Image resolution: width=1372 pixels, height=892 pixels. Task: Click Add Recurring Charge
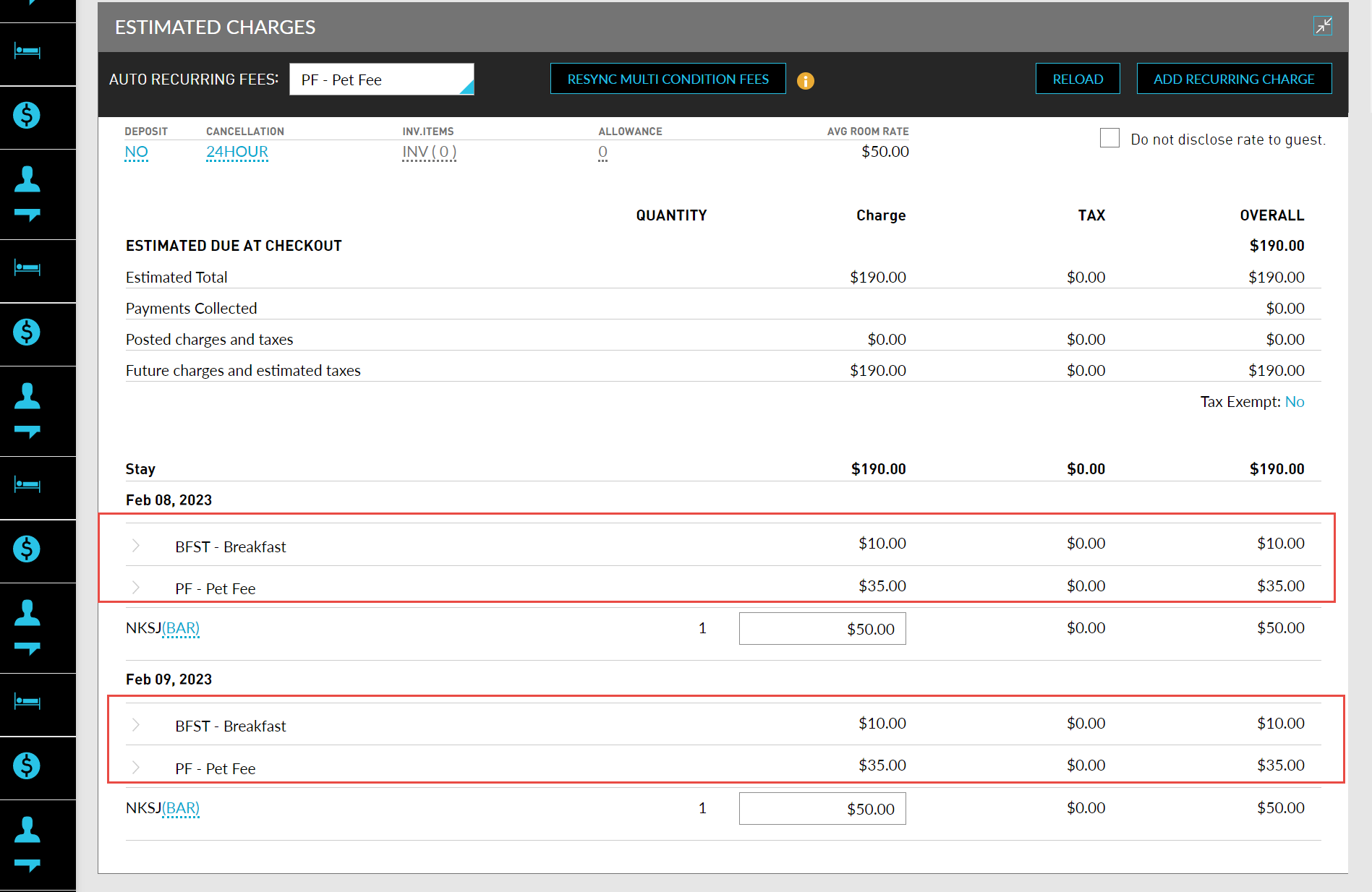pos(1233,79)
